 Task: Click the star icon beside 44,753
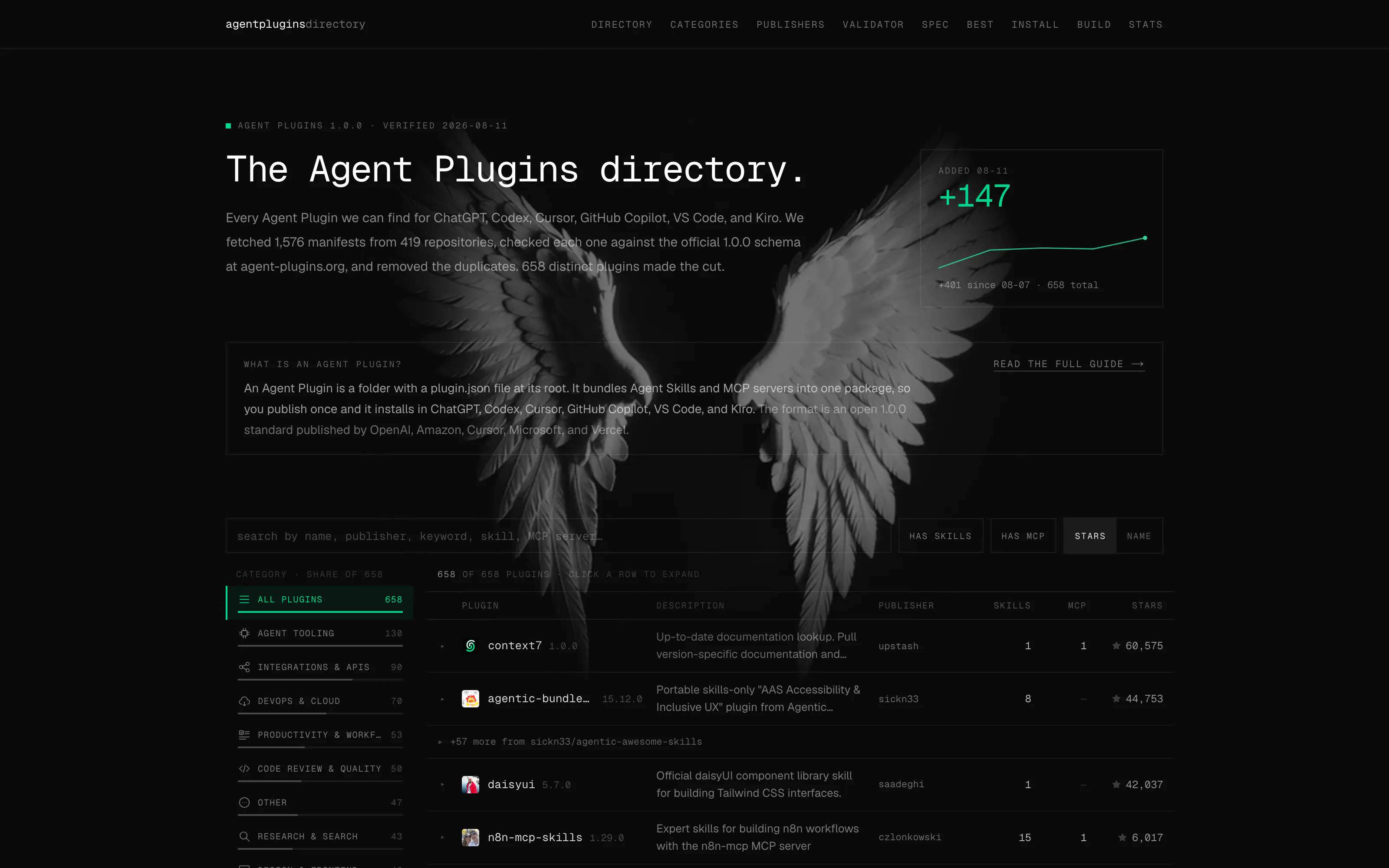pyautogui.click(x=1116, y=699)
